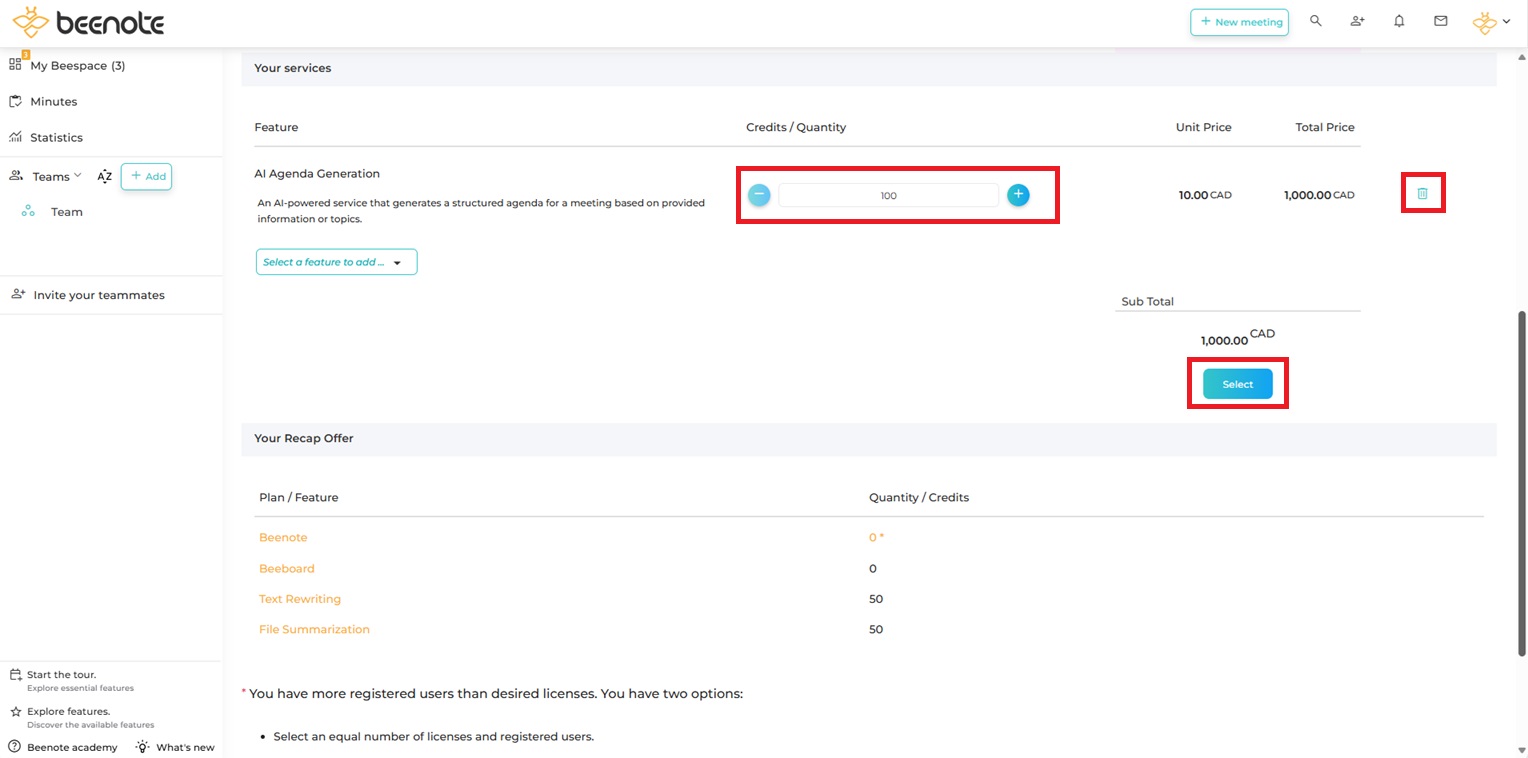
Task: Click the credits quantity input field
Action: tap(888, 196)
